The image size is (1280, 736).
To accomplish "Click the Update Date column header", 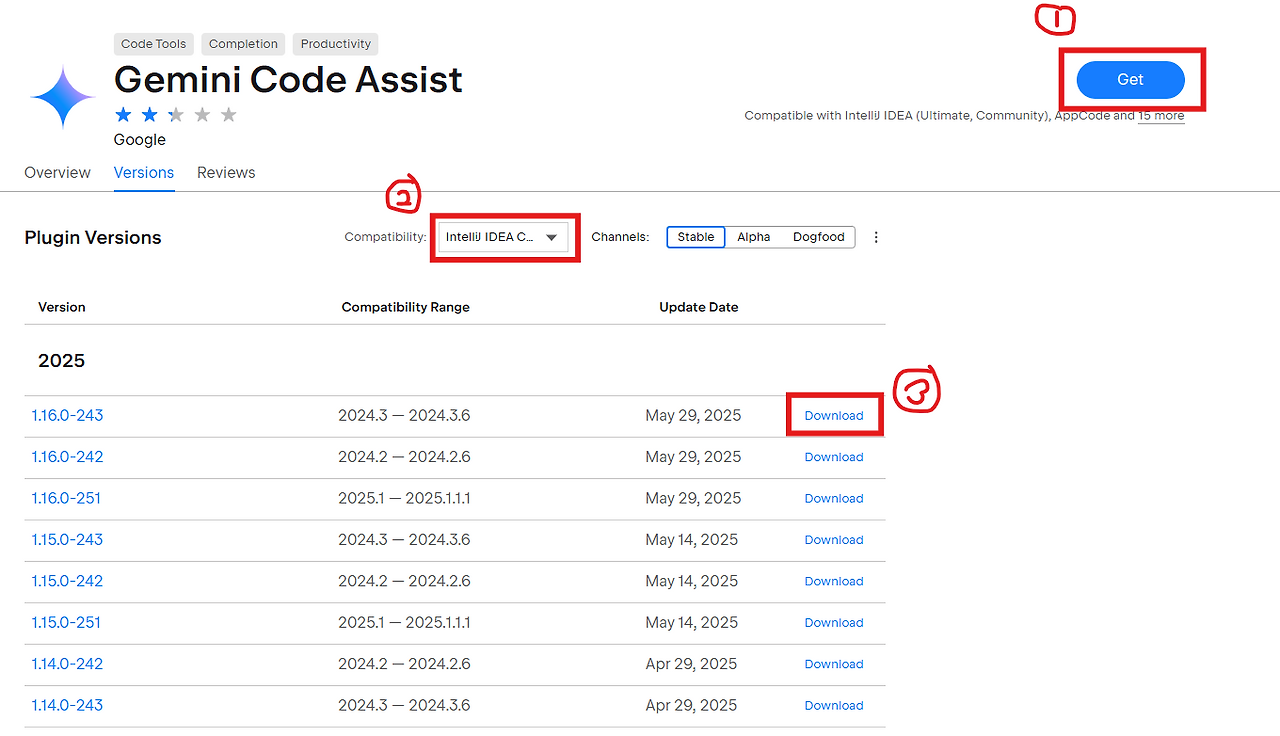I will pos(699,307).
